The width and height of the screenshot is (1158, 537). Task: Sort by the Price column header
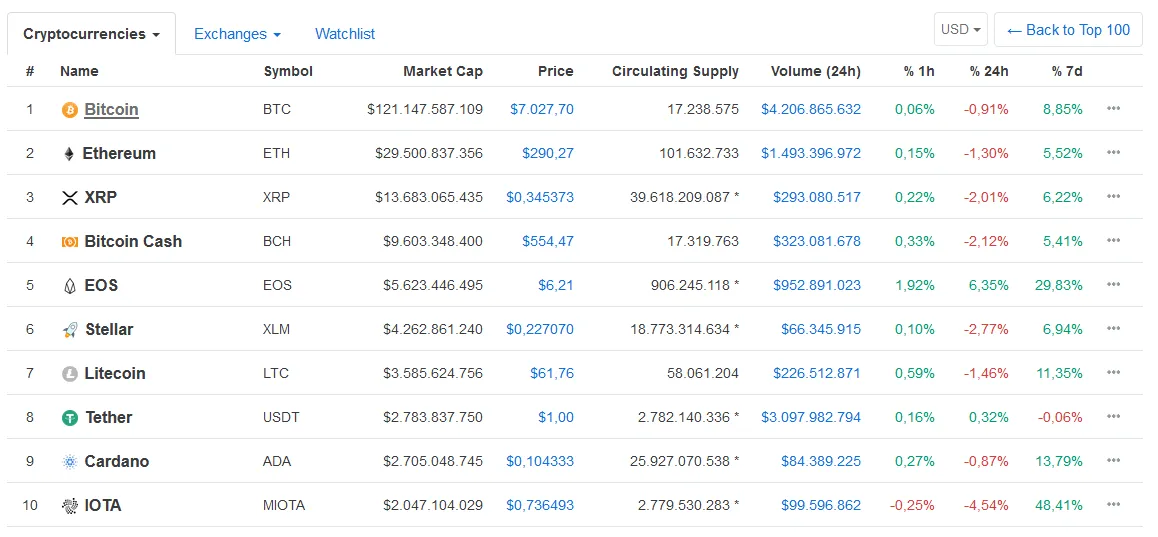coord(555,72)
